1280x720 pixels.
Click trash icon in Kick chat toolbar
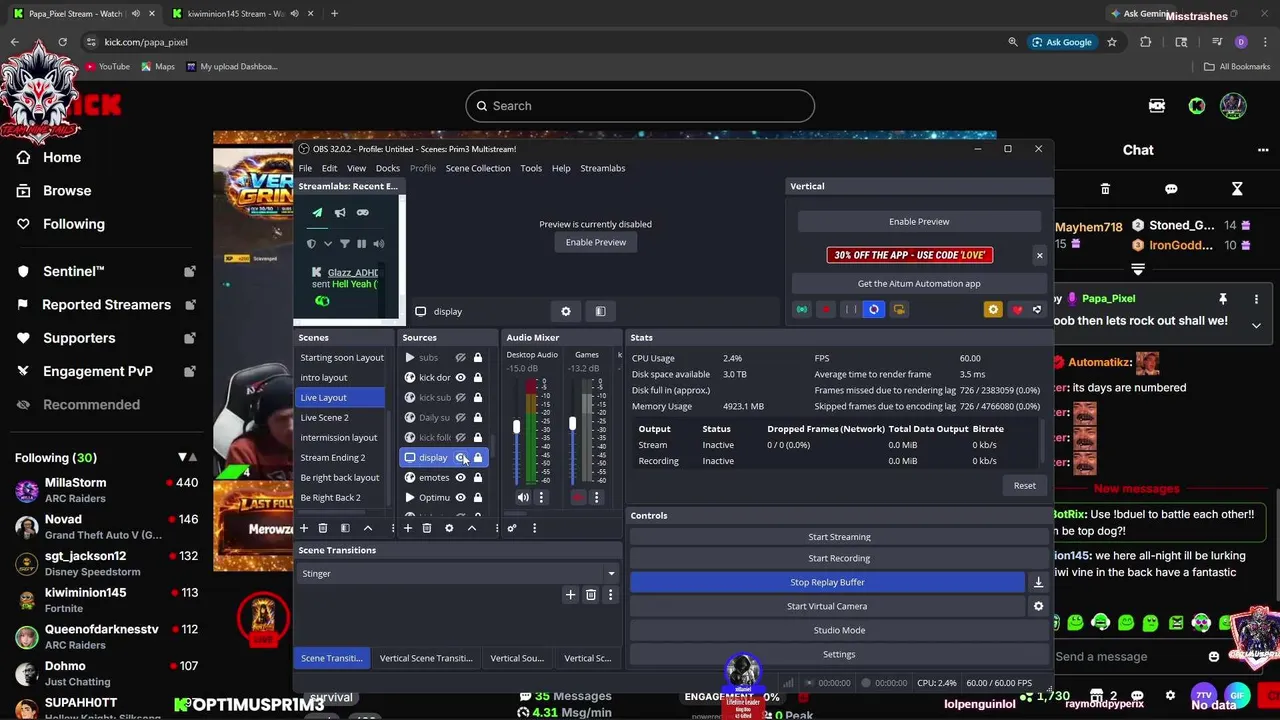point(1105,189)
